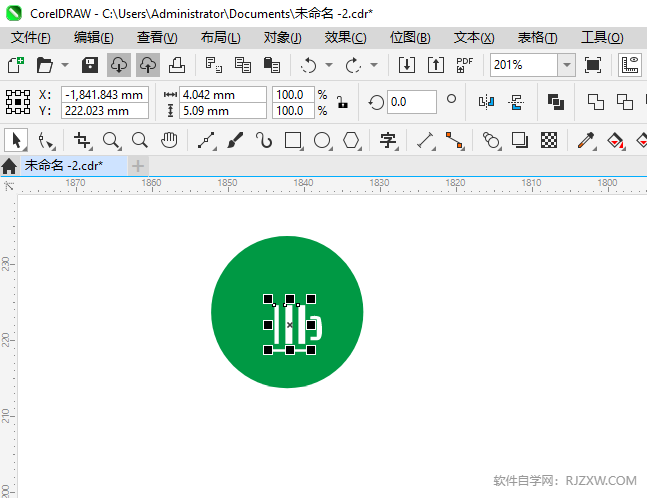Click the Cut icon
Screen dimensions: 647x498
tap(214, 65)
